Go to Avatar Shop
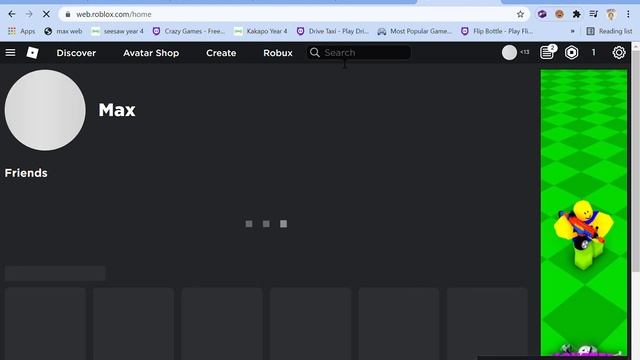The image size is (640, 360). [151, 53]
